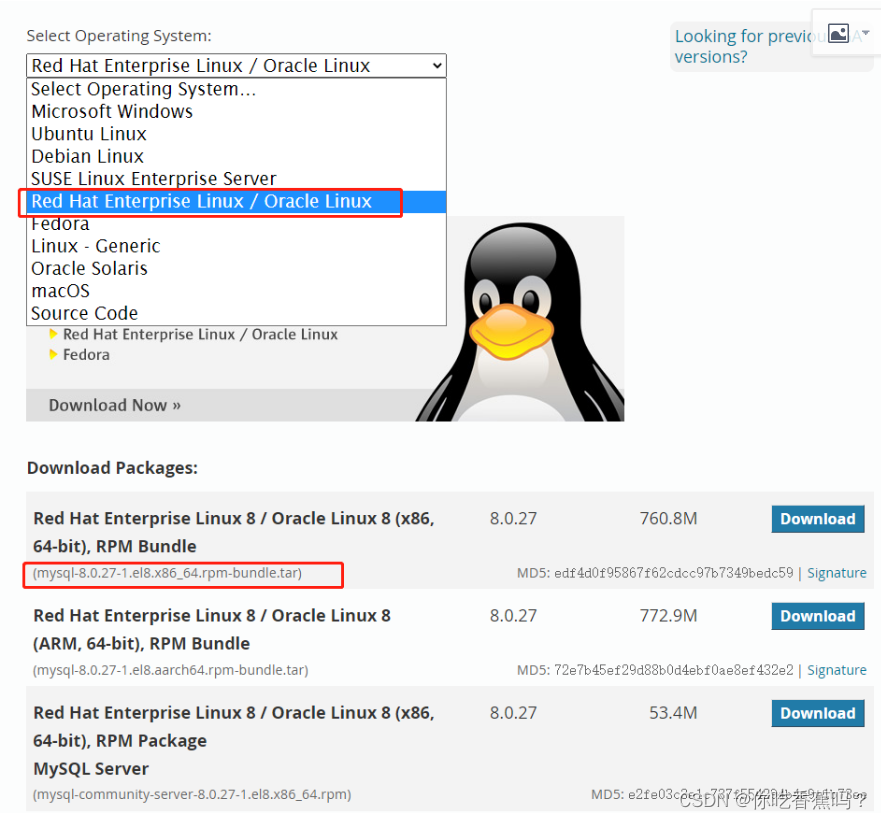Click the image overlay icon near top right

point(838,32)
